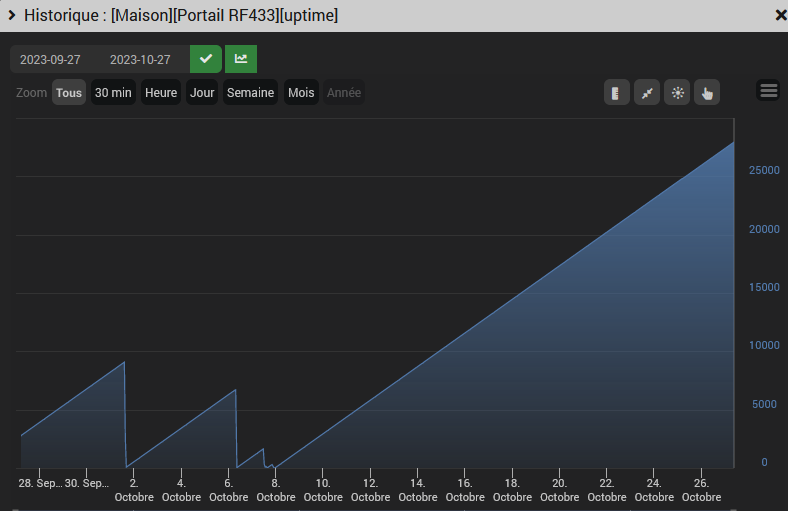Image resolution: width=788 pixels, height=511 pixels.
Task: Click the green chart comparison icon button
Action: click(241, 59)
